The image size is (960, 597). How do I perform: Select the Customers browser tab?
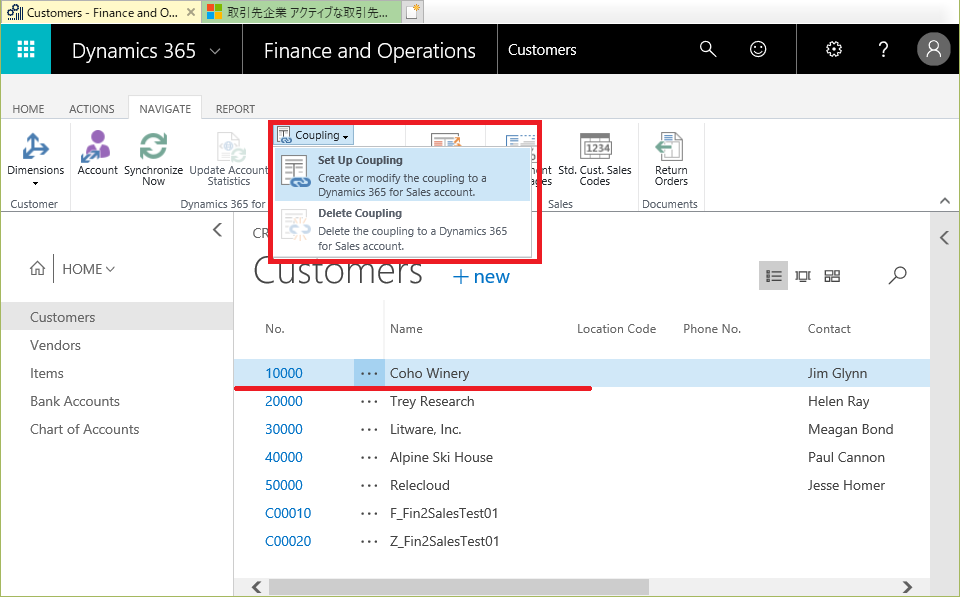click(101, 12)
